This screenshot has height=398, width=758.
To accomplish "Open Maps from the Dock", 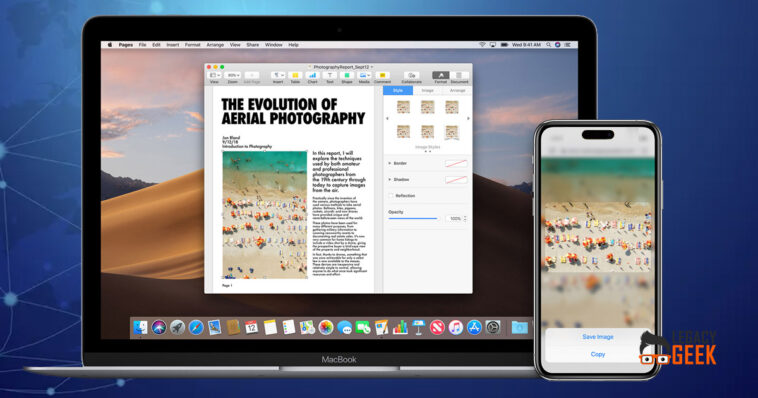I will click(307, 327).
